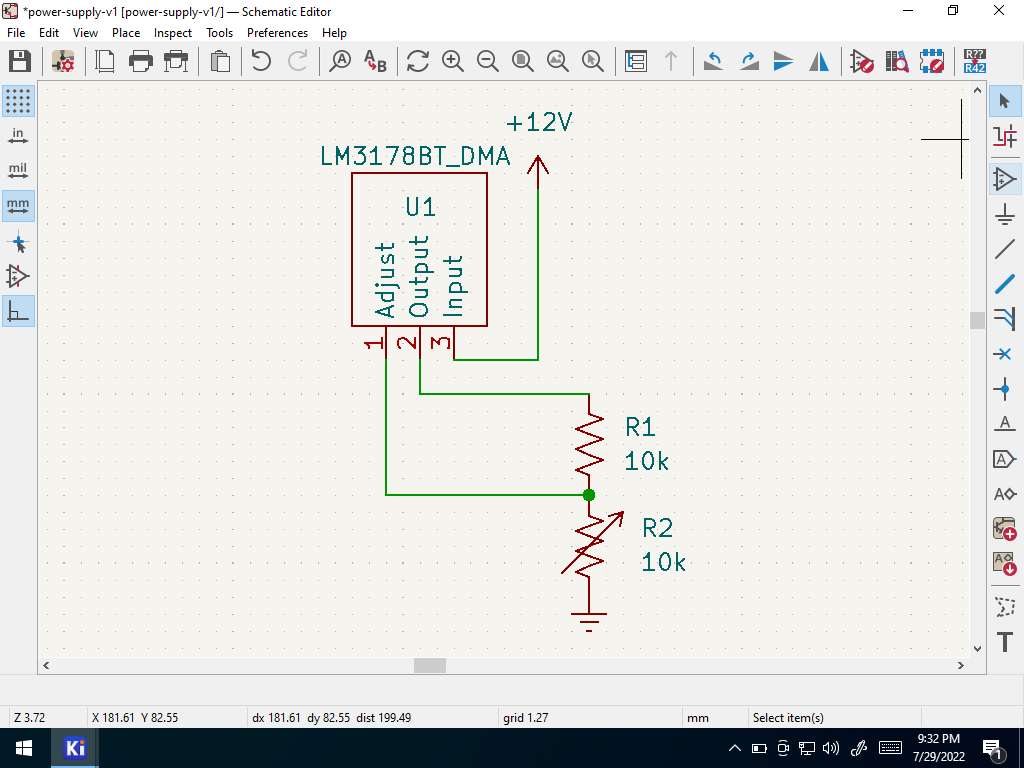Switch units to mils
This screenshot has width=1024, height=768.
18,171
